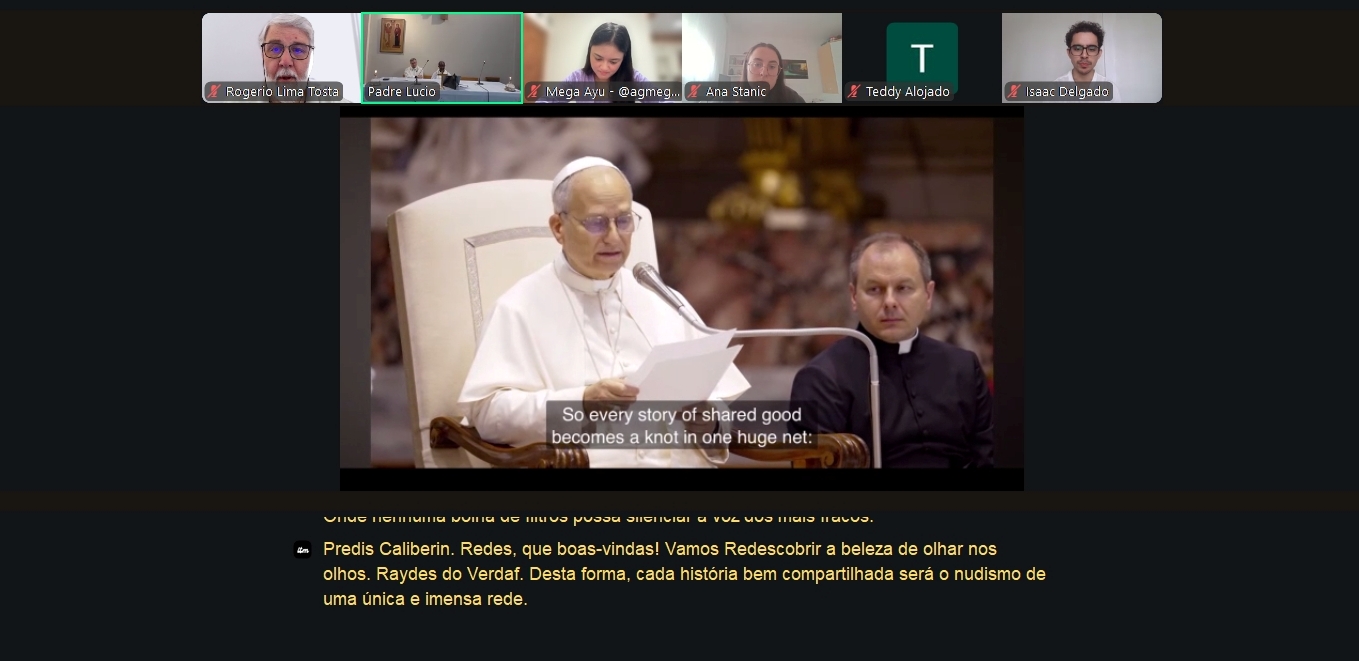Click Teddy Alojado's green T avatar
Screen dimensions: 1359x661
click(921, 57)
